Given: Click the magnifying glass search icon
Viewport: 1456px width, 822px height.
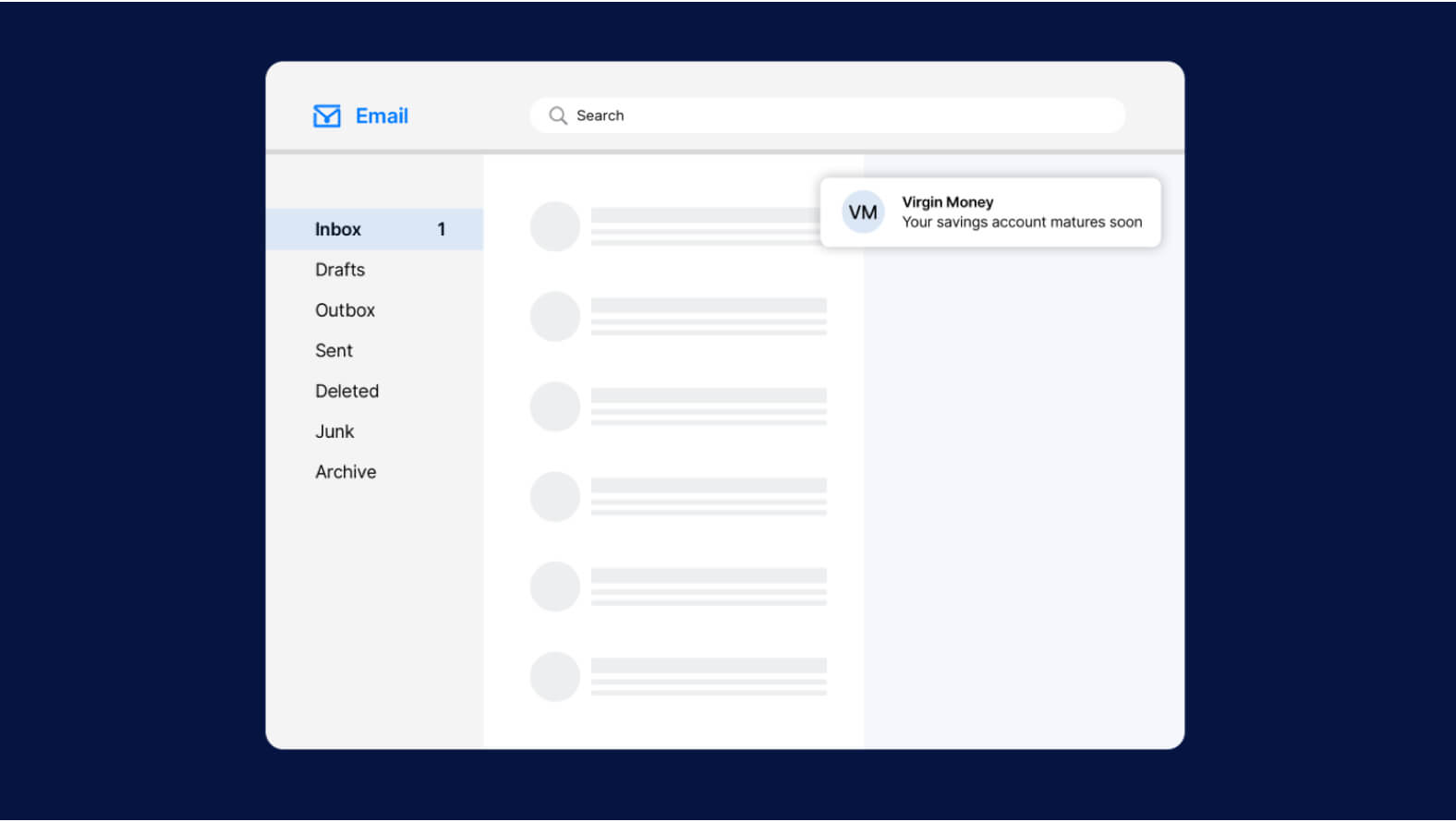Looking at the screenshot, I should click(558, 115).
